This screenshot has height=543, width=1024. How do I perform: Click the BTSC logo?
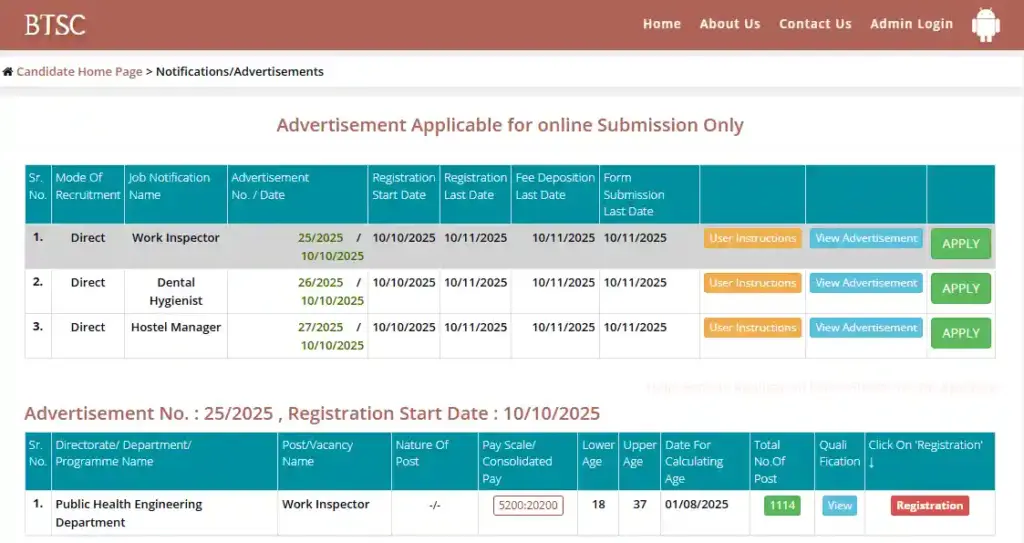coord(55,25)
